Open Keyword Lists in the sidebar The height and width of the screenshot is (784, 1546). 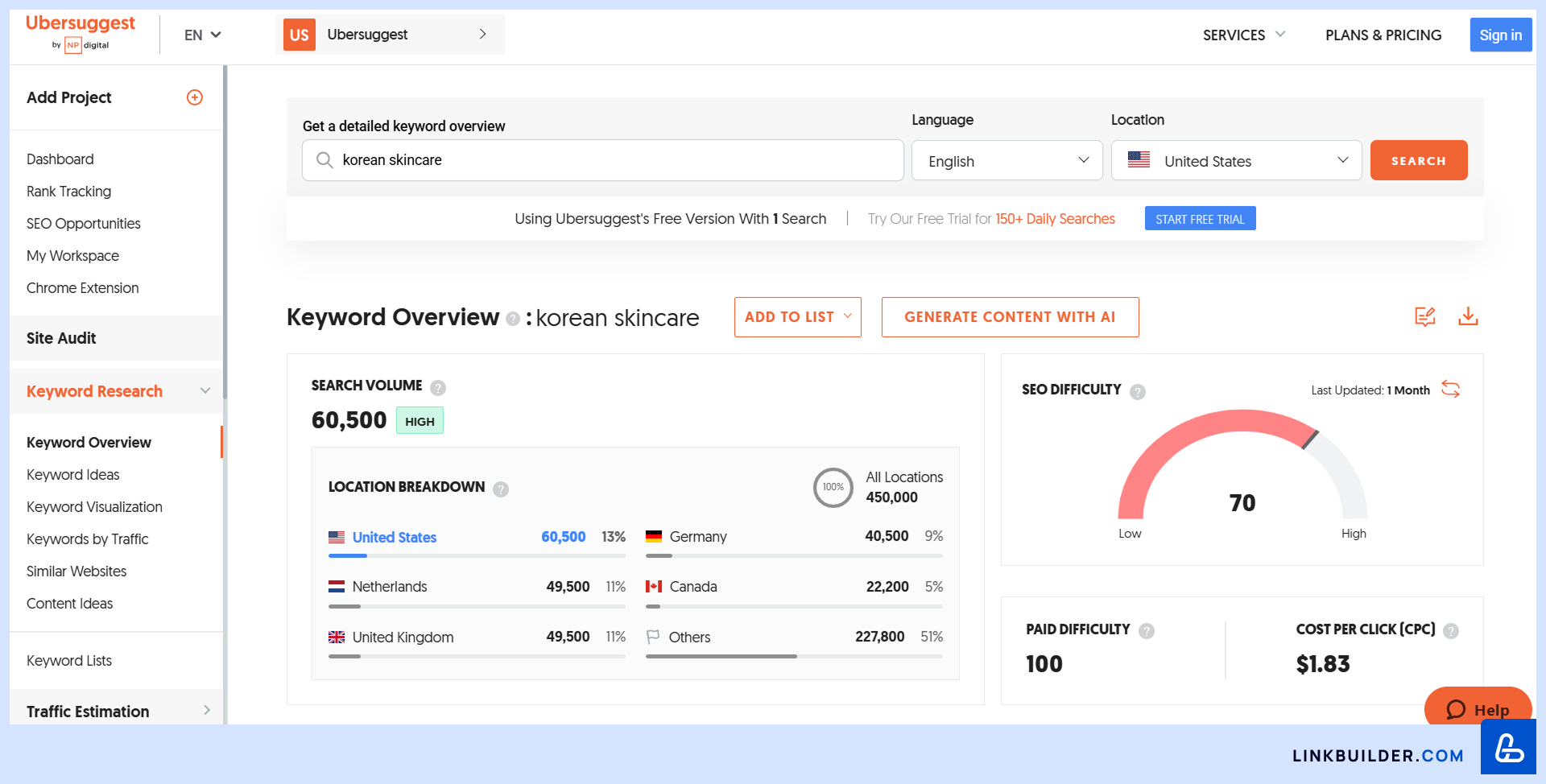(x=69, y=661)
